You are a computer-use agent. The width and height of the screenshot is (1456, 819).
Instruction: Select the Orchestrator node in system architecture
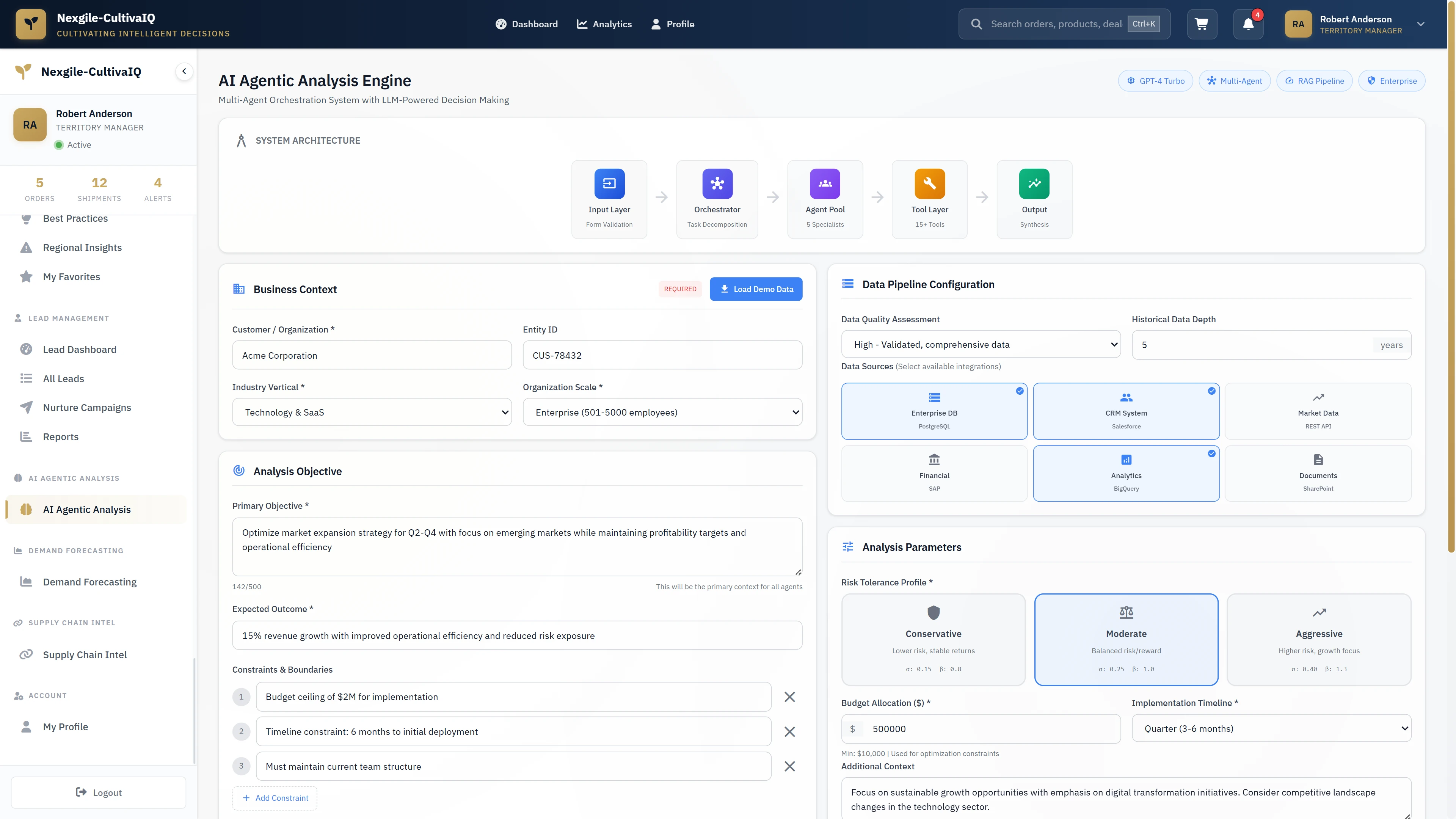717,199
